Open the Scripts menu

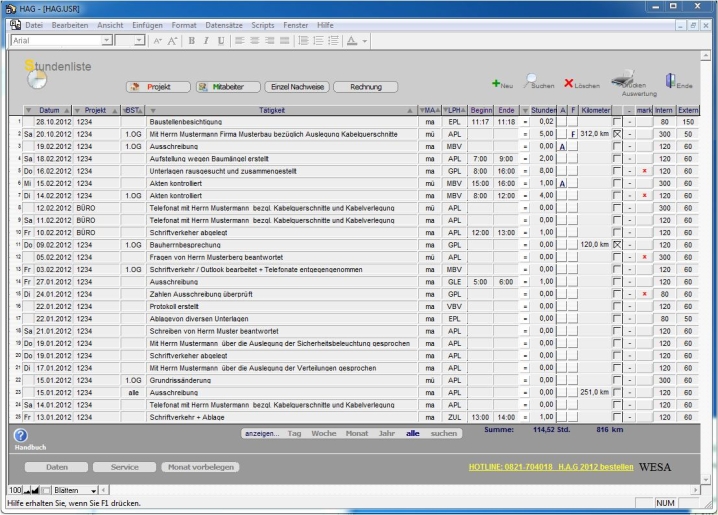(x=263, y=24)
